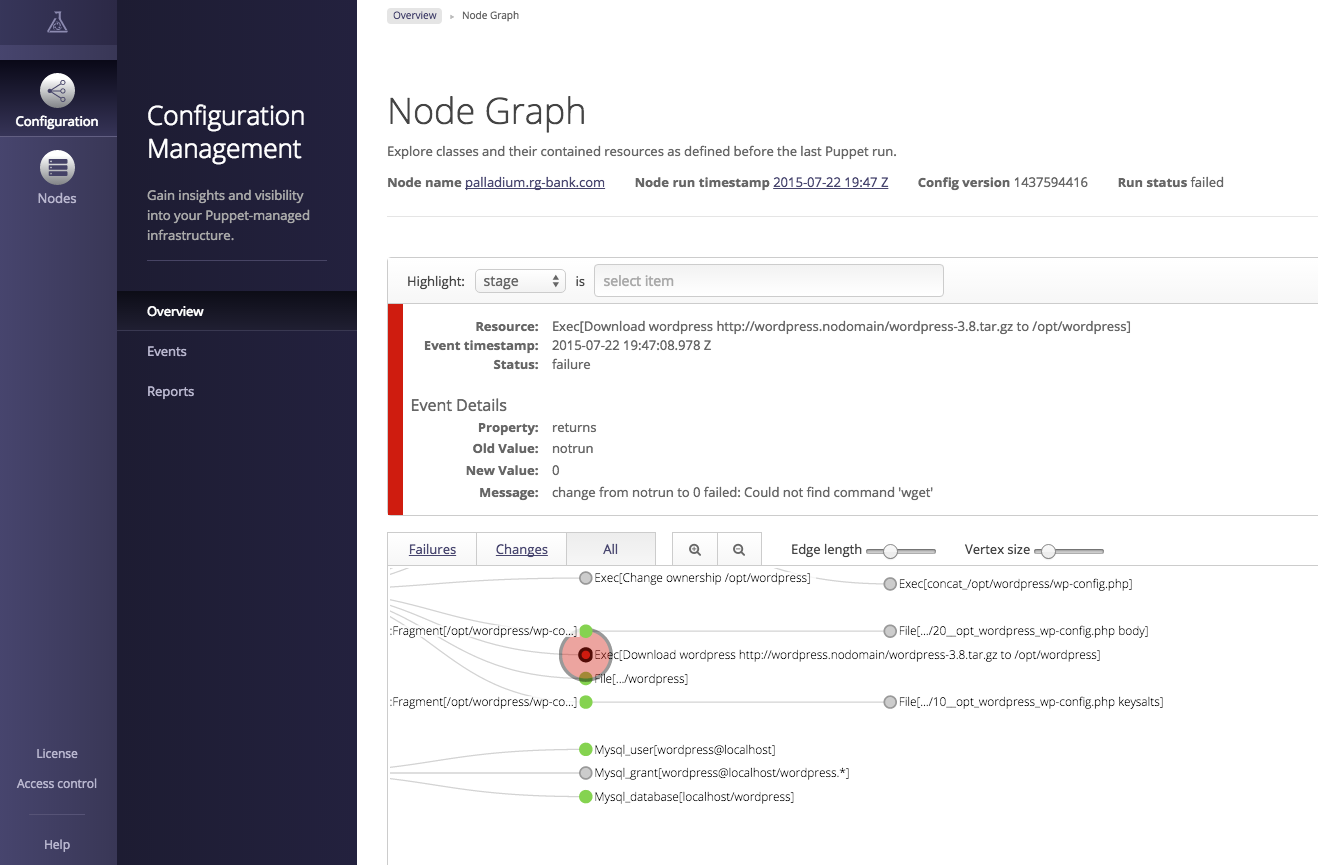Switch to the Changes tab
The height and width of the screenshot is (865, 1318).
point(521,549)
